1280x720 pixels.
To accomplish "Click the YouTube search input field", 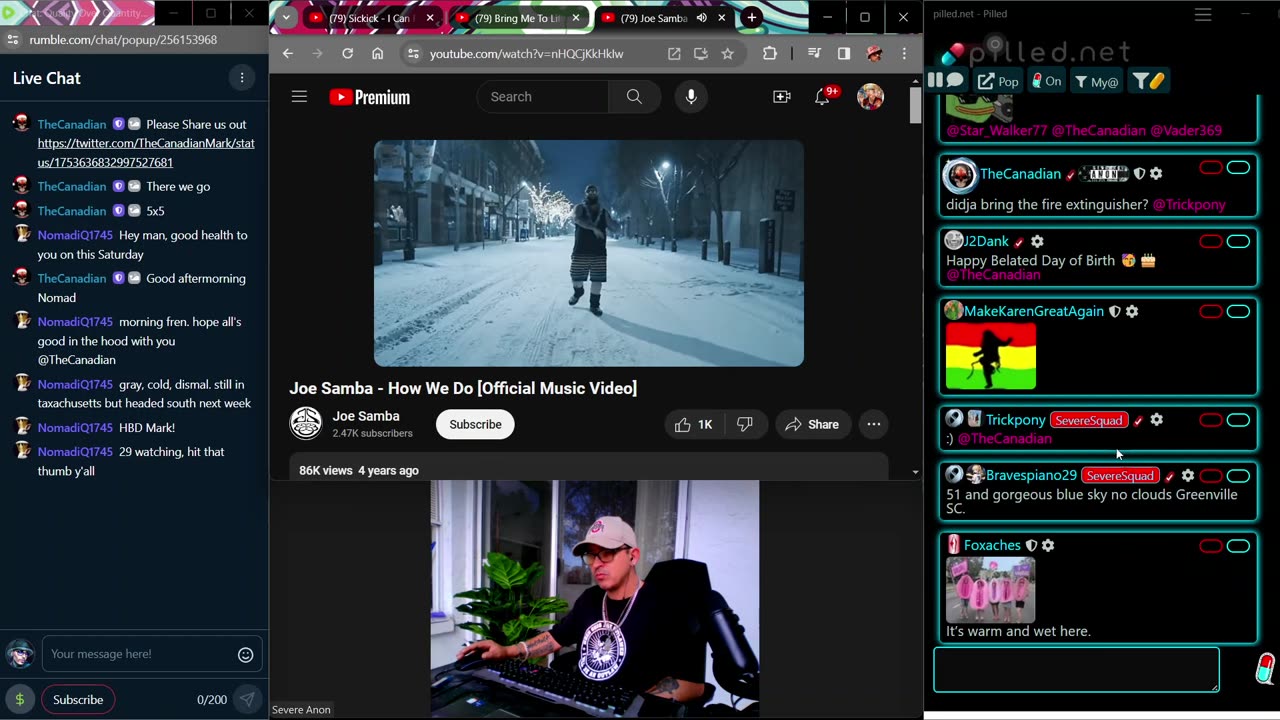I will pos(543,97).
